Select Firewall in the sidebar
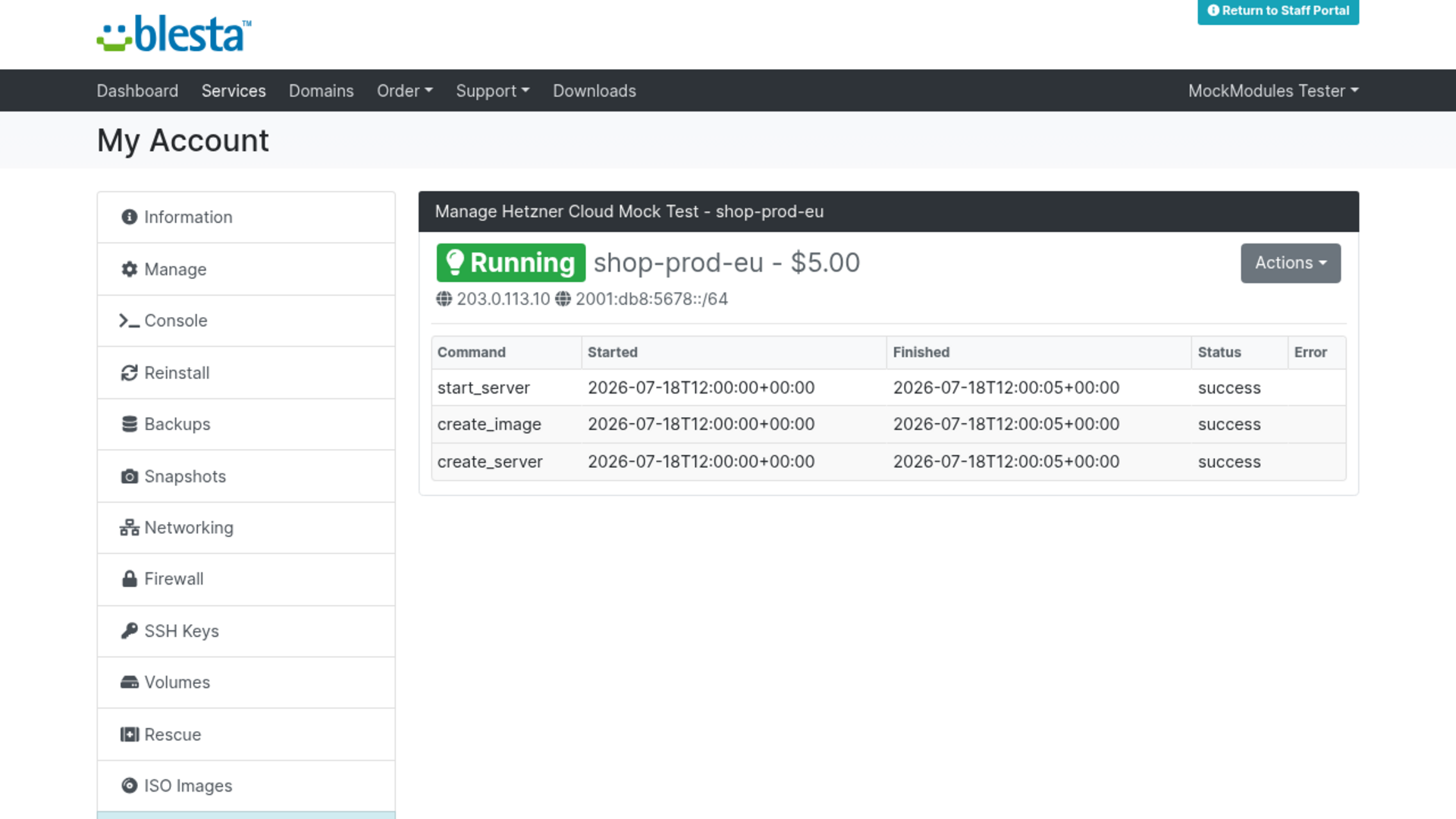Screen dimensions: 1456x819 point(246,579)
